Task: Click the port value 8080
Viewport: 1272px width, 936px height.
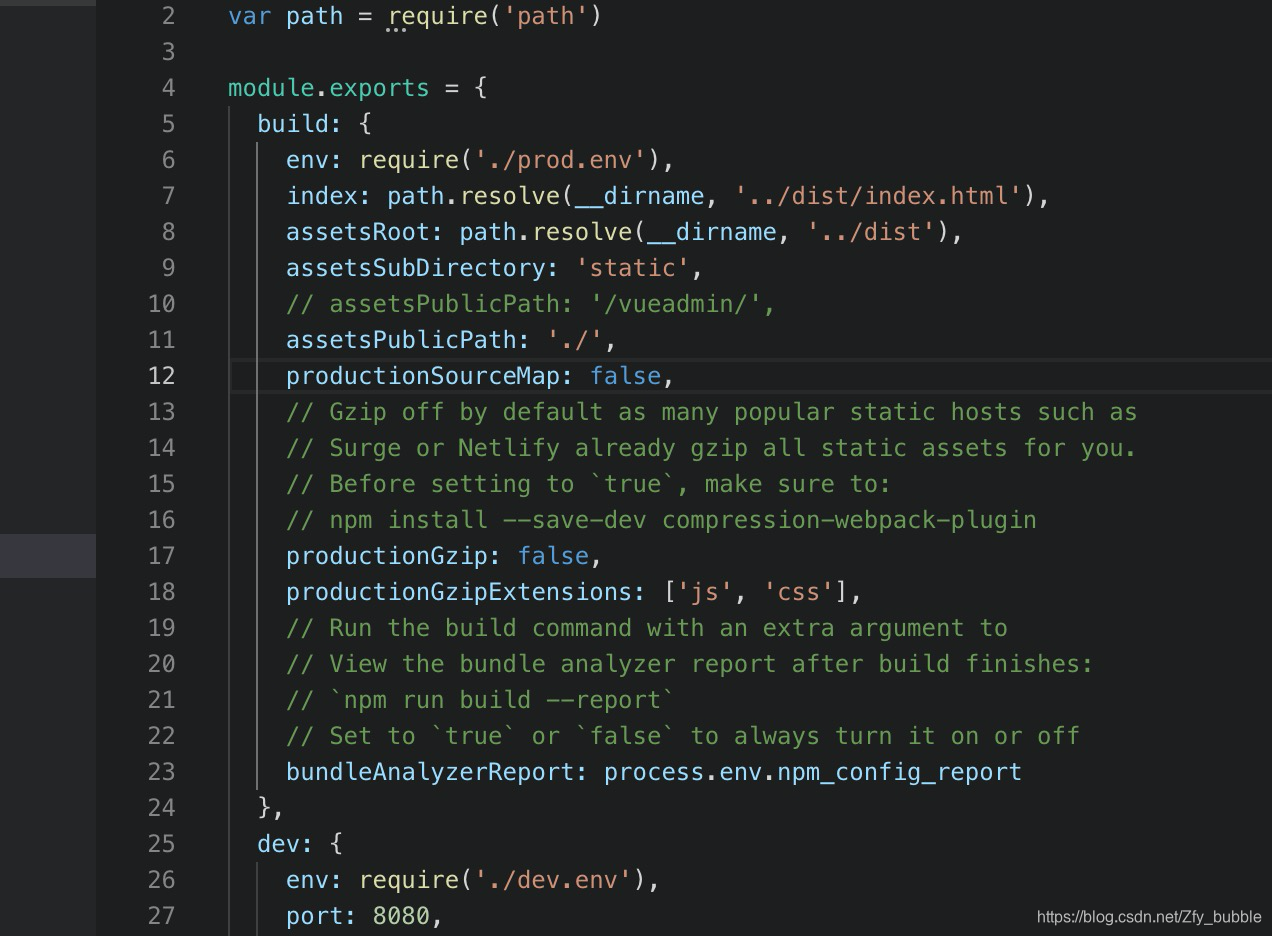Action: tap(401, 916)
